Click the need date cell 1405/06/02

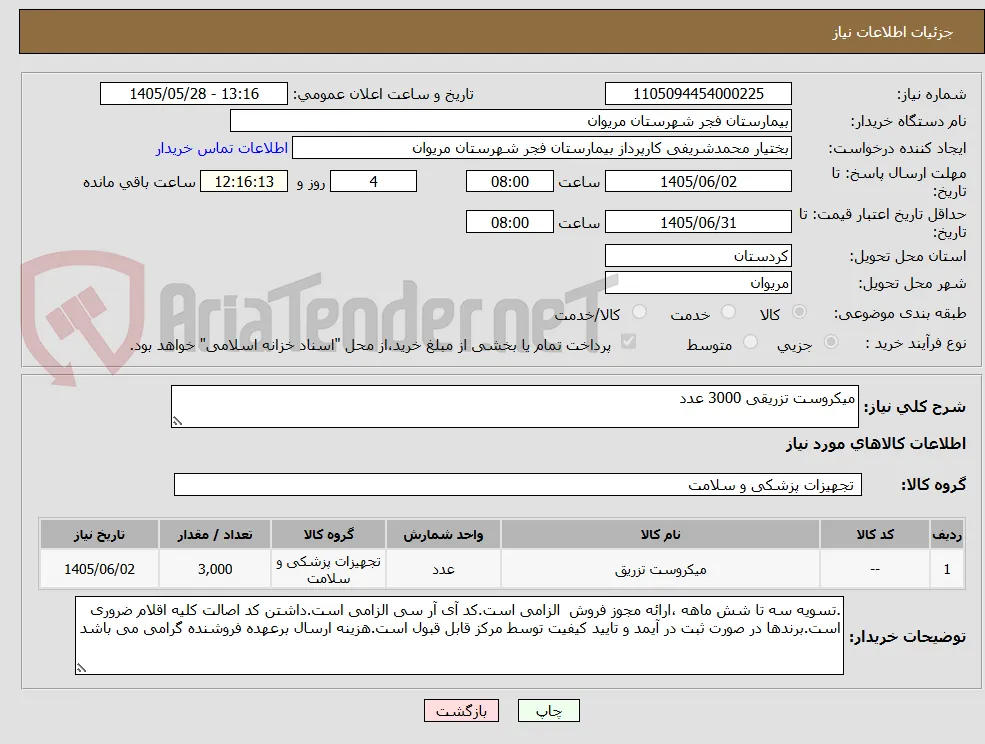coord(99,569)
